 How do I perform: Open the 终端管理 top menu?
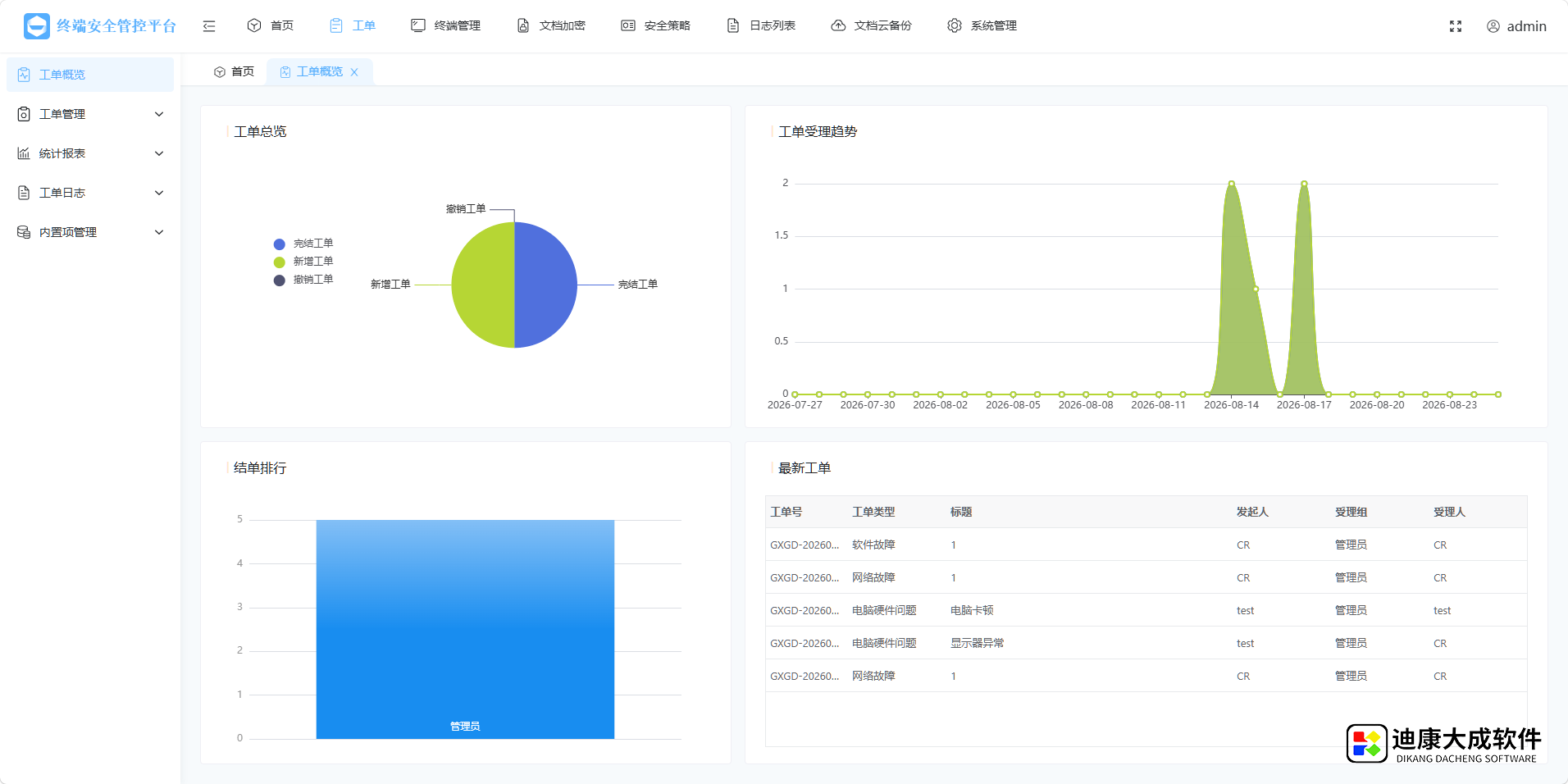(458, 25)
